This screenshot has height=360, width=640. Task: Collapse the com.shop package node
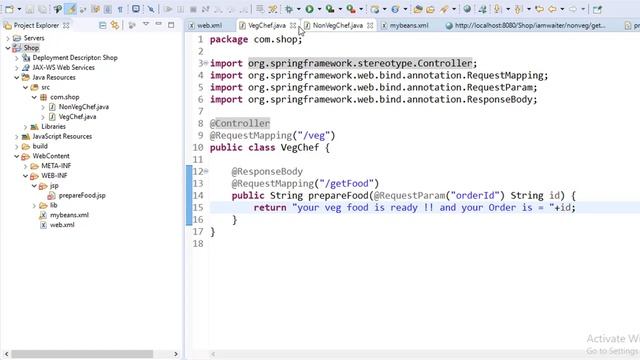pos(34,97)
